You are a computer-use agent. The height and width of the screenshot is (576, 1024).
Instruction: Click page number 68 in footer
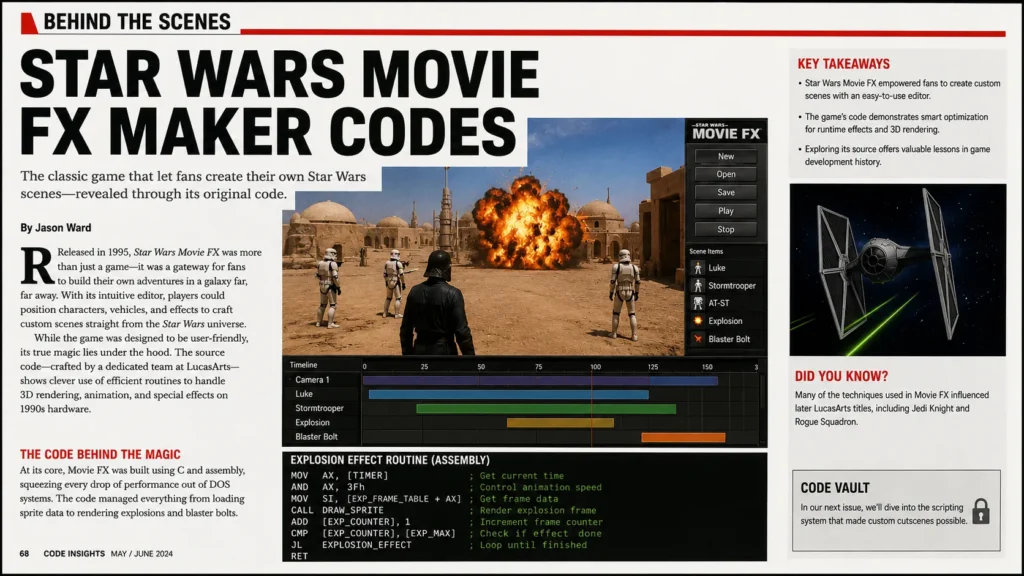(24, 554)
